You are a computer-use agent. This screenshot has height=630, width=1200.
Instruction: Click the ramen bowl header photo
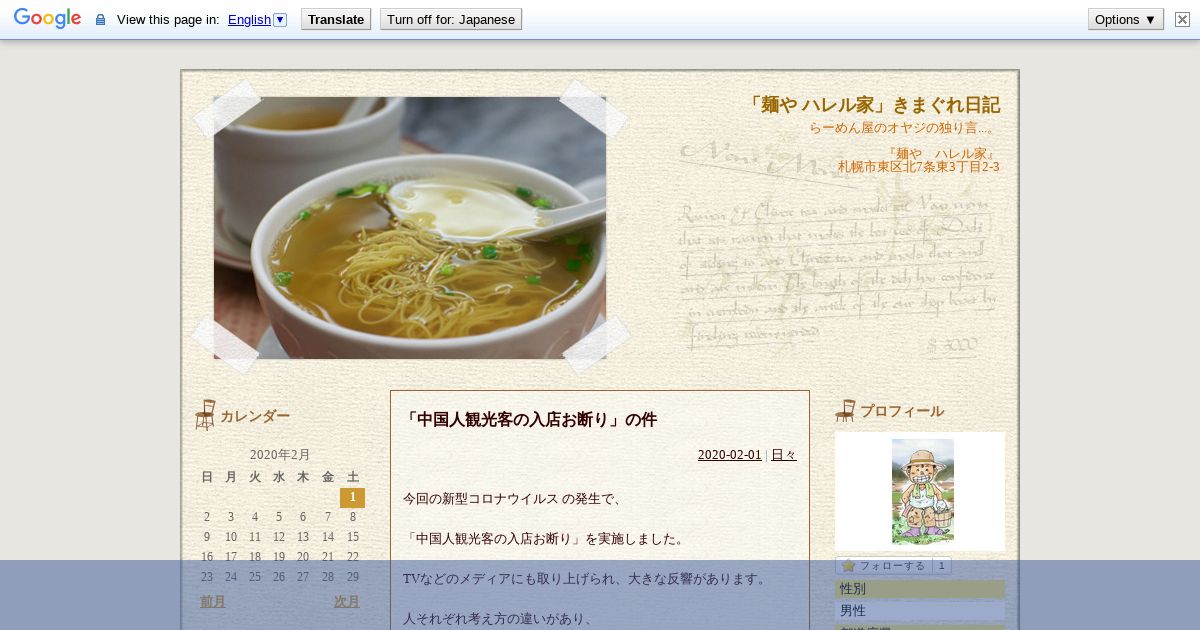(x=410, y=227)
